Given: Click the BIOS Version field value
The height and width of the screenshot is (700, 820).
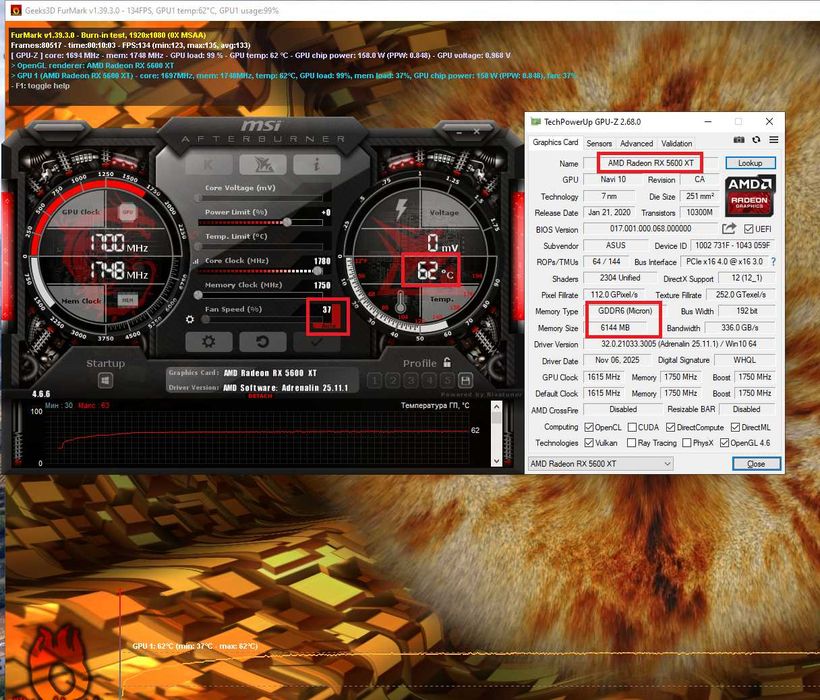Looking at the screenshot, I should pyautogui.click(x=651, y=228).
